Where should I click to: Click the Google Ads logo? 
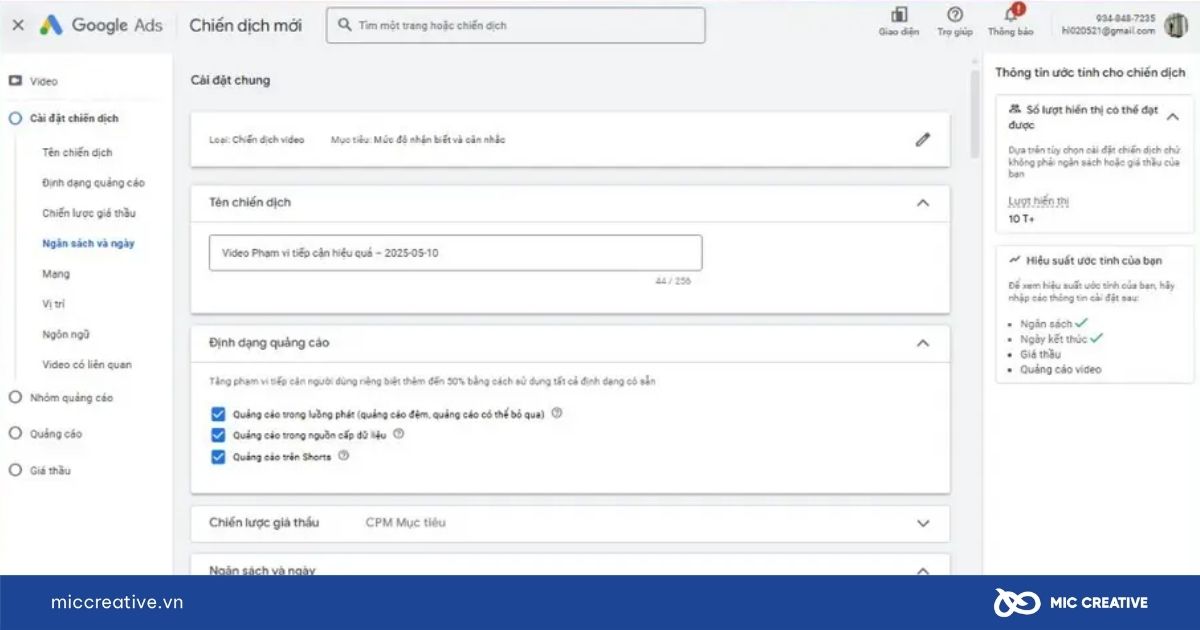point(100,26)
